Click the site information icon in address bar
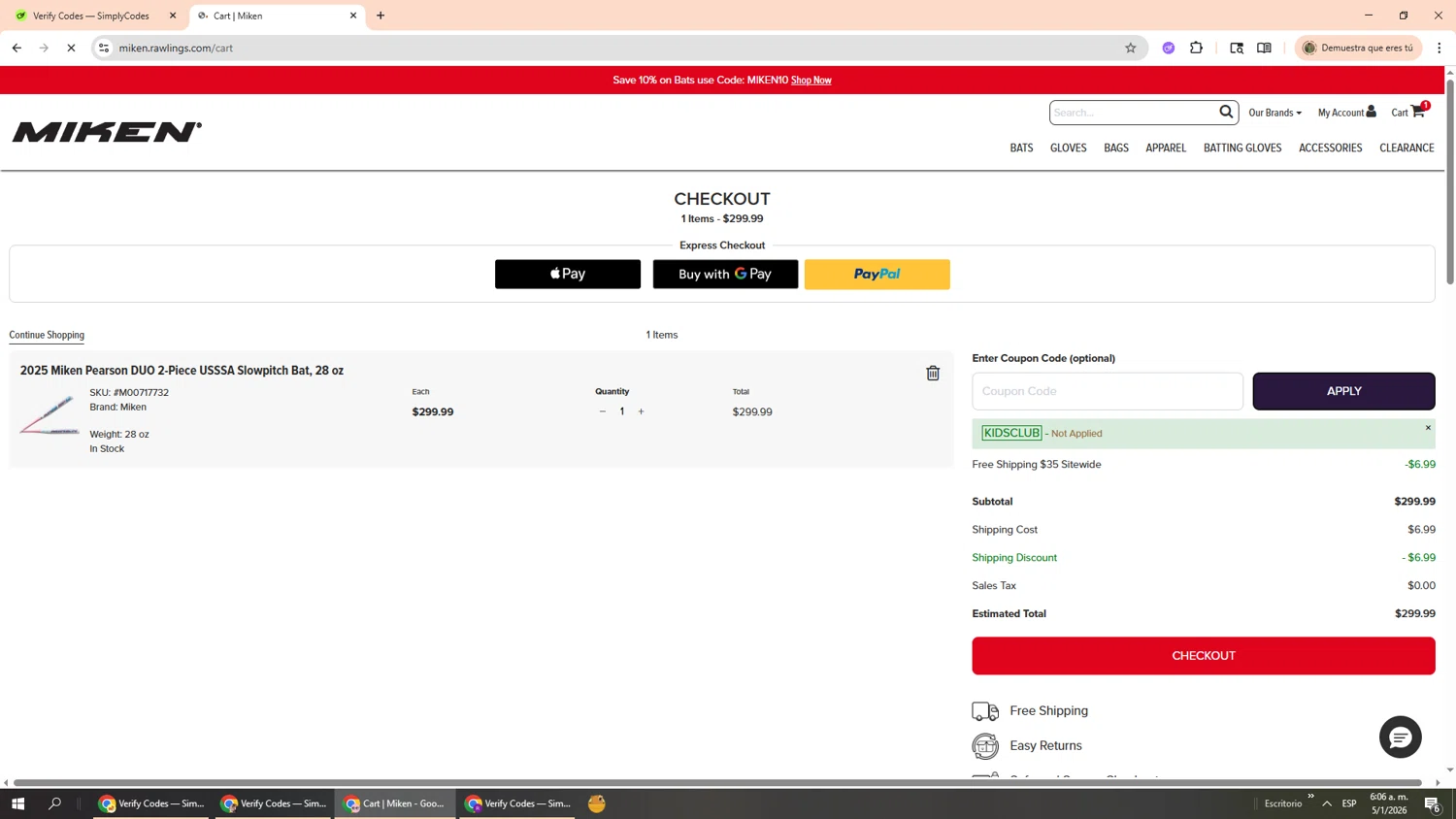Viewport: 1456px width, 819px height. (x=104, y=48)
